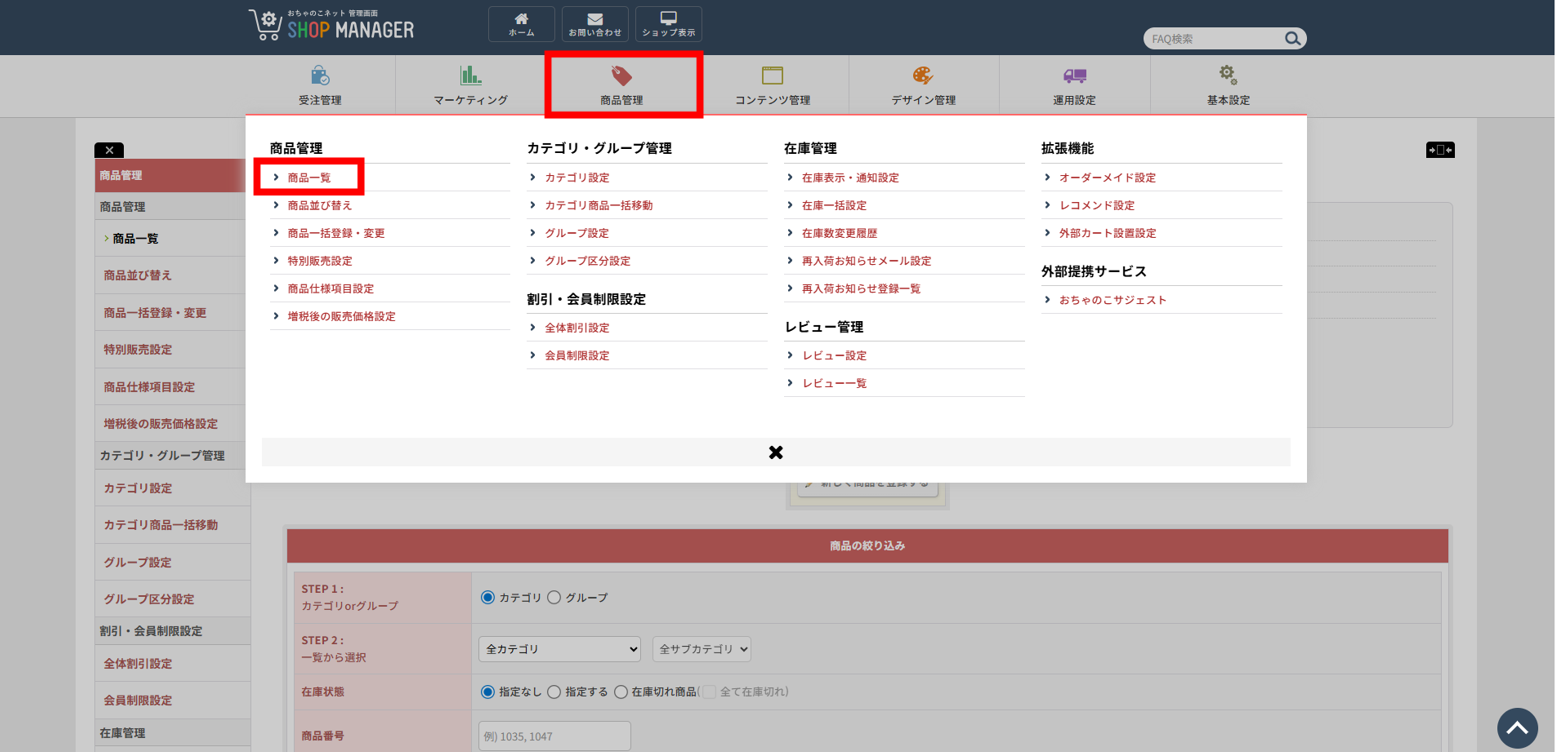Click the ショップ表示 monitor icon

pos(668,19)
